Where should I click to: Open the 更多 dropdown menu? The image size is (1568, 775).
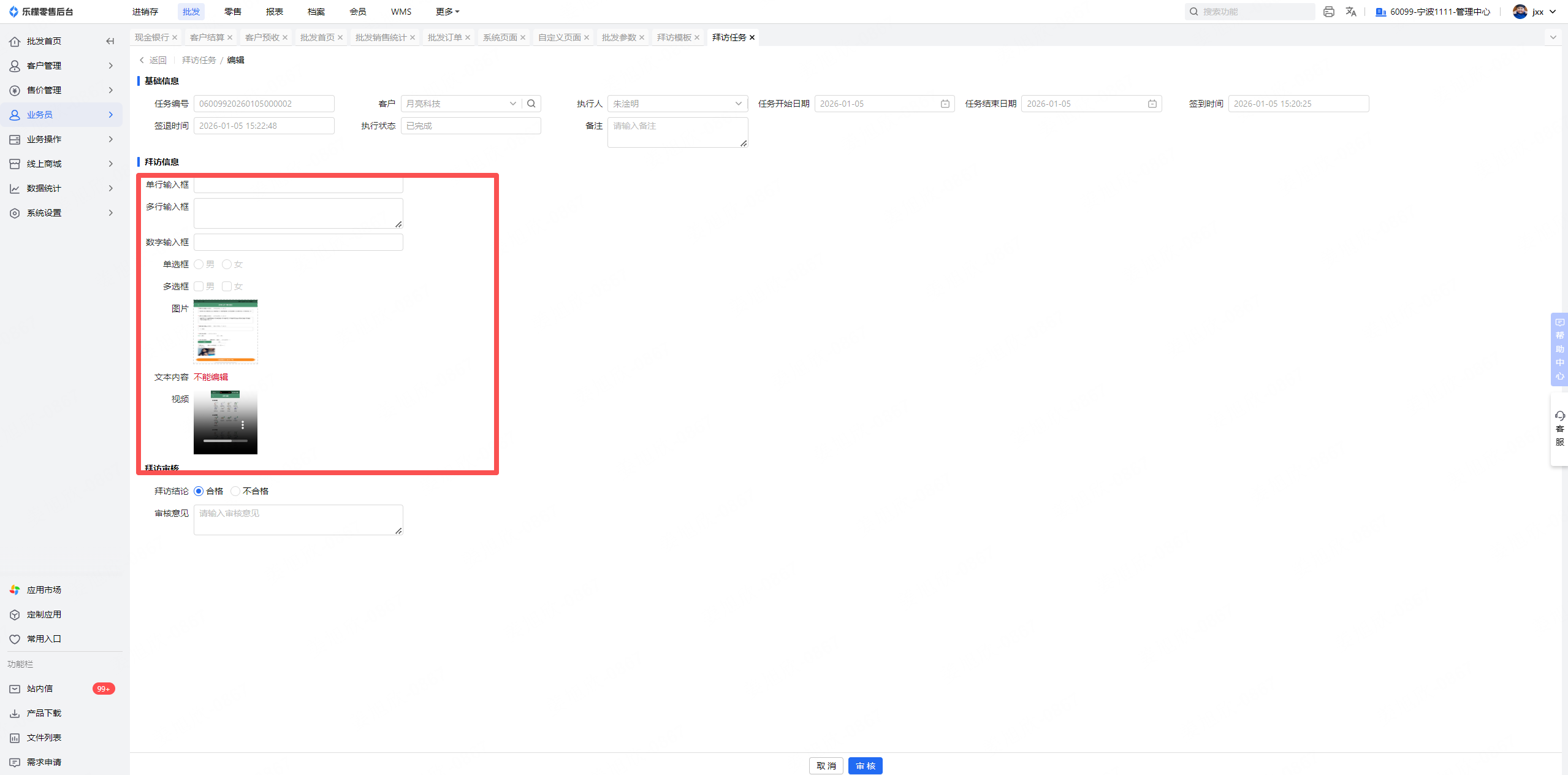coord(447,12)
